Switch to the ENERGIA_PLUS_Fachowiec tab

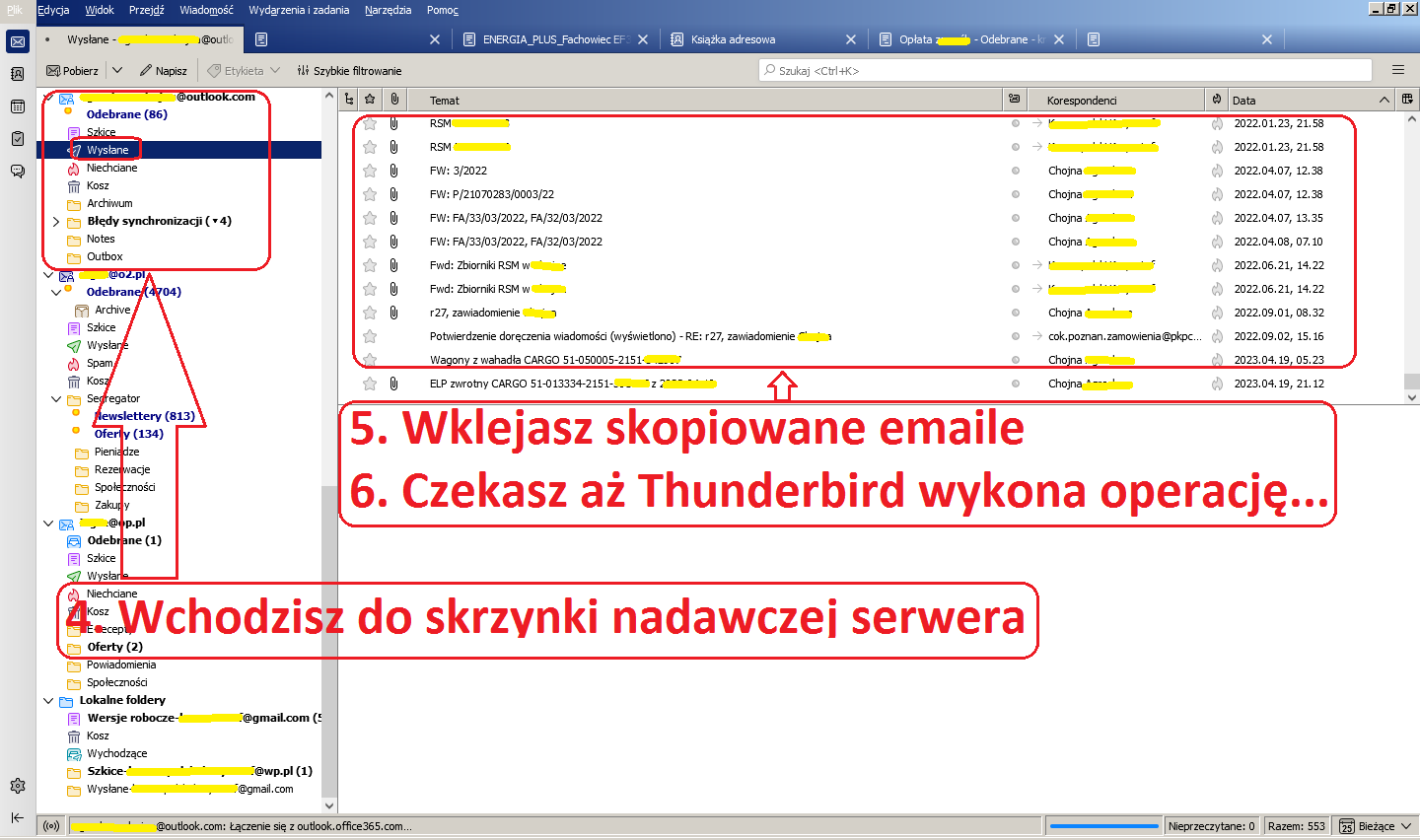[554, 39]
